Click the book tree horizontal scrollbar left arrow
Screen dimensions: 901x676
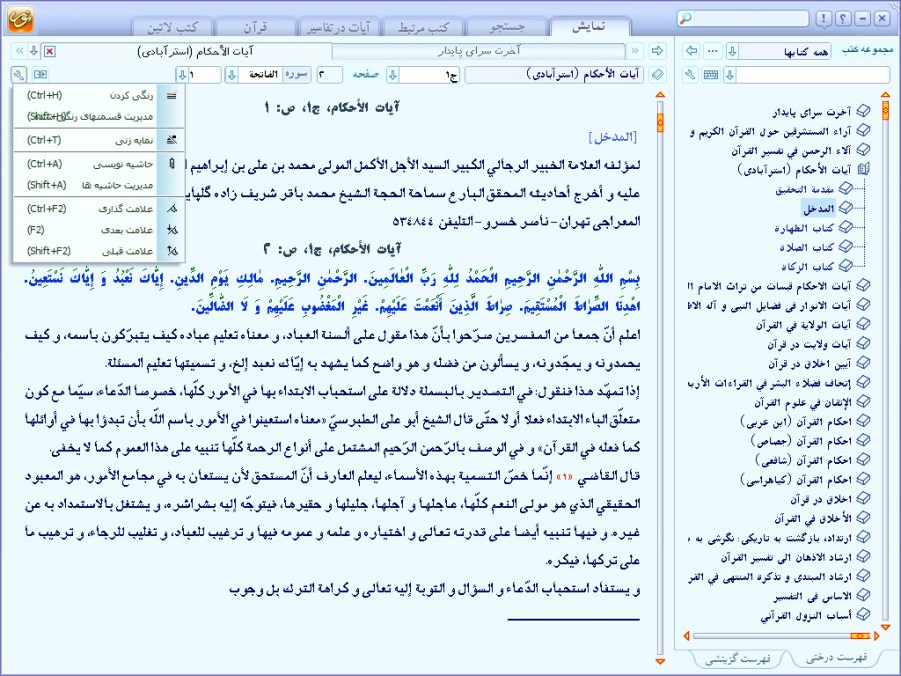[686, 636]
